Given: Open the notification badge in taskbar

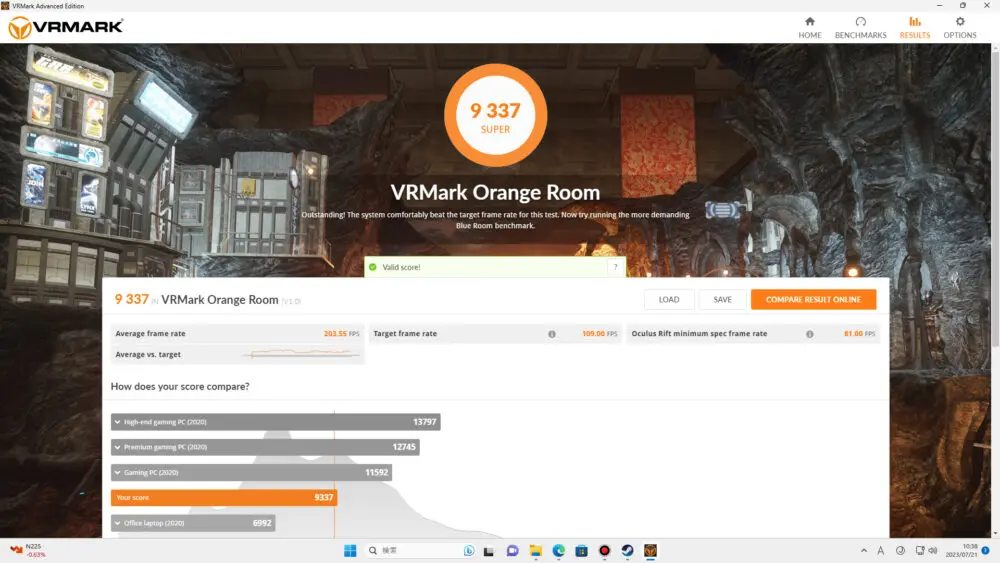Looking at the screenshot, I should 985,550.
